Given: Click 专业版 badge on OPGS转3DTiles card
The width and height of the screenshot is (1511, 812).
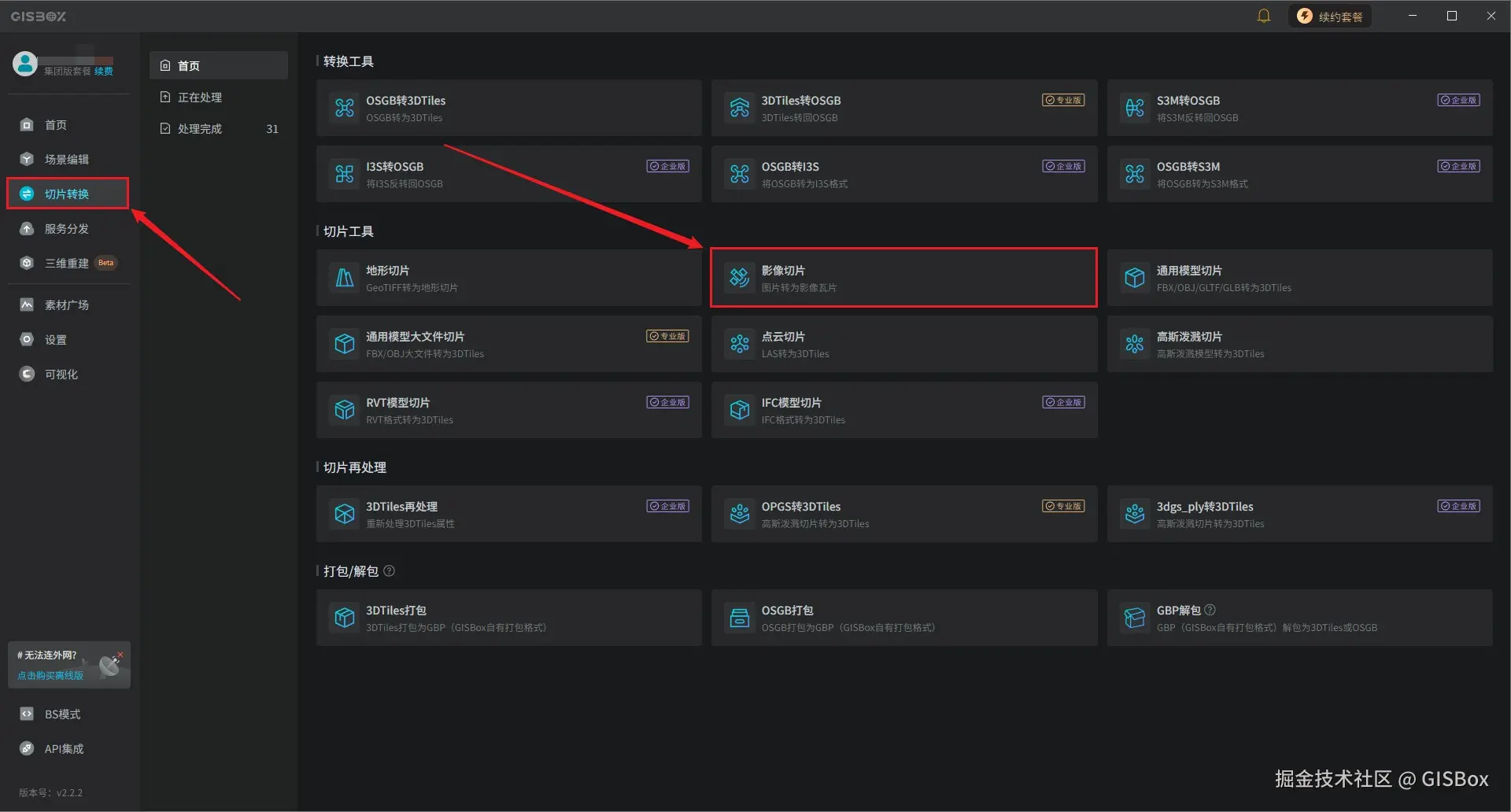Looking at the screenshot, I should [1063, 506].
